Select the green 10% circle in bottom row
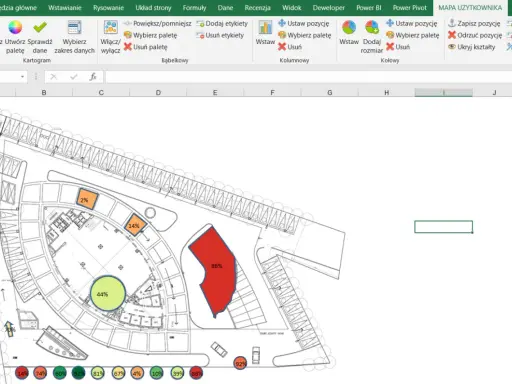Screen dimensions: 512x384 157,373
